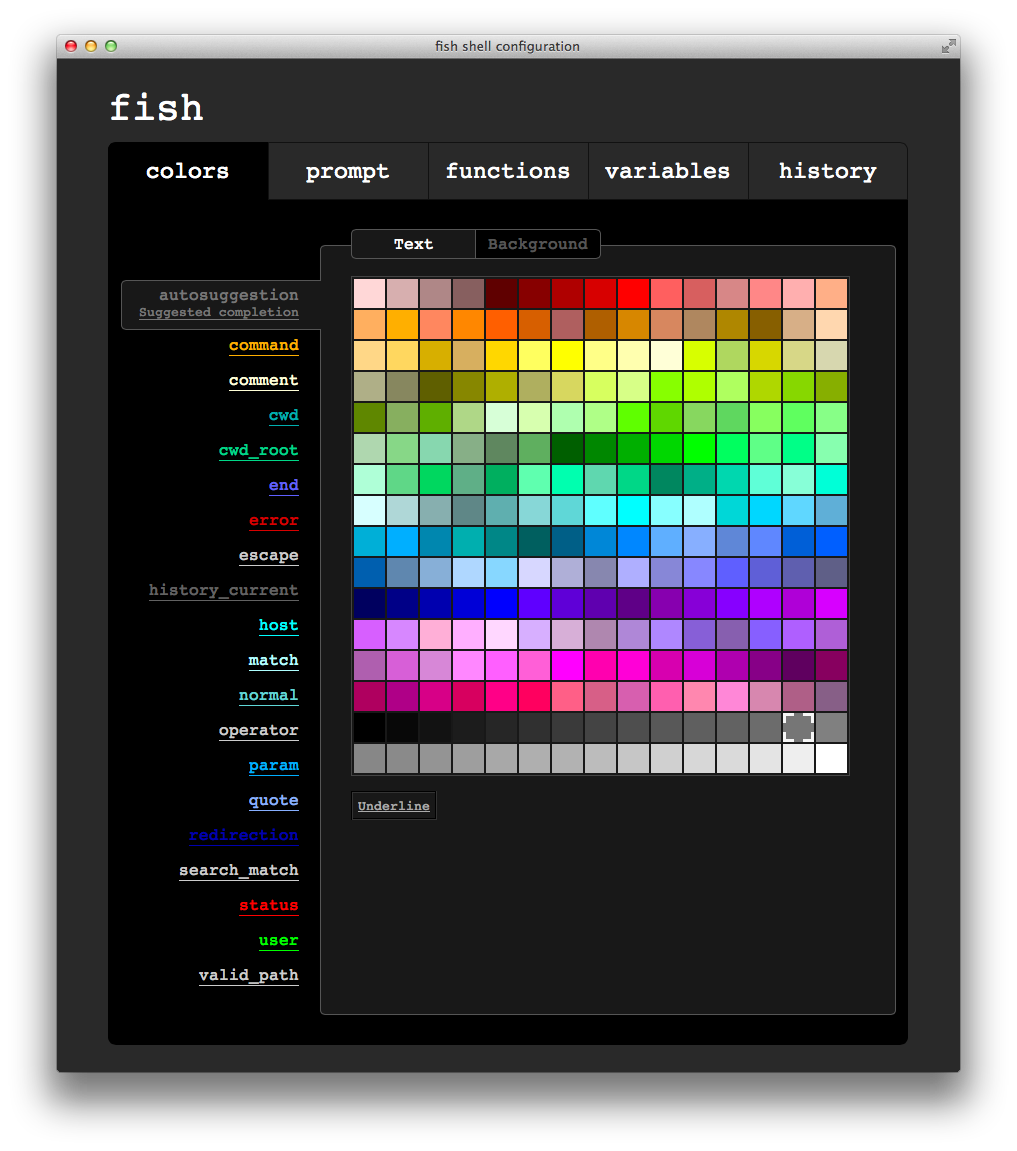Select the autosuggestion color setting
This screenshot has height=1151, width=1017.
pyautogui.click(x=220, y=304)
